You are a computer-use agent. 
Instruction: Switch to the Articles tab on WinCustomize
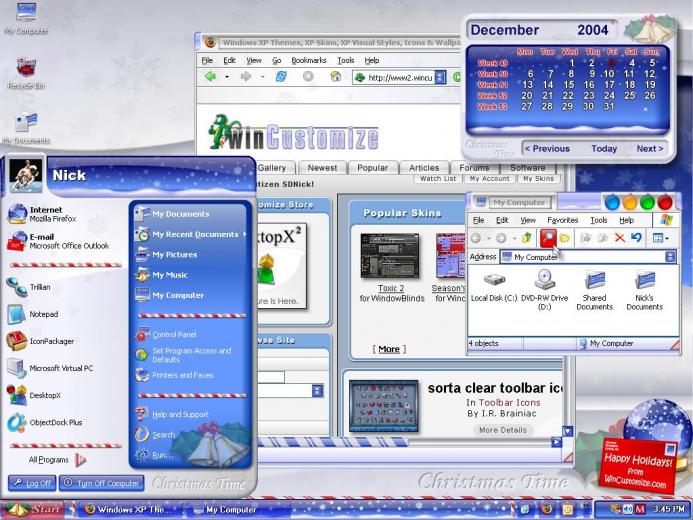pos(424,168)
